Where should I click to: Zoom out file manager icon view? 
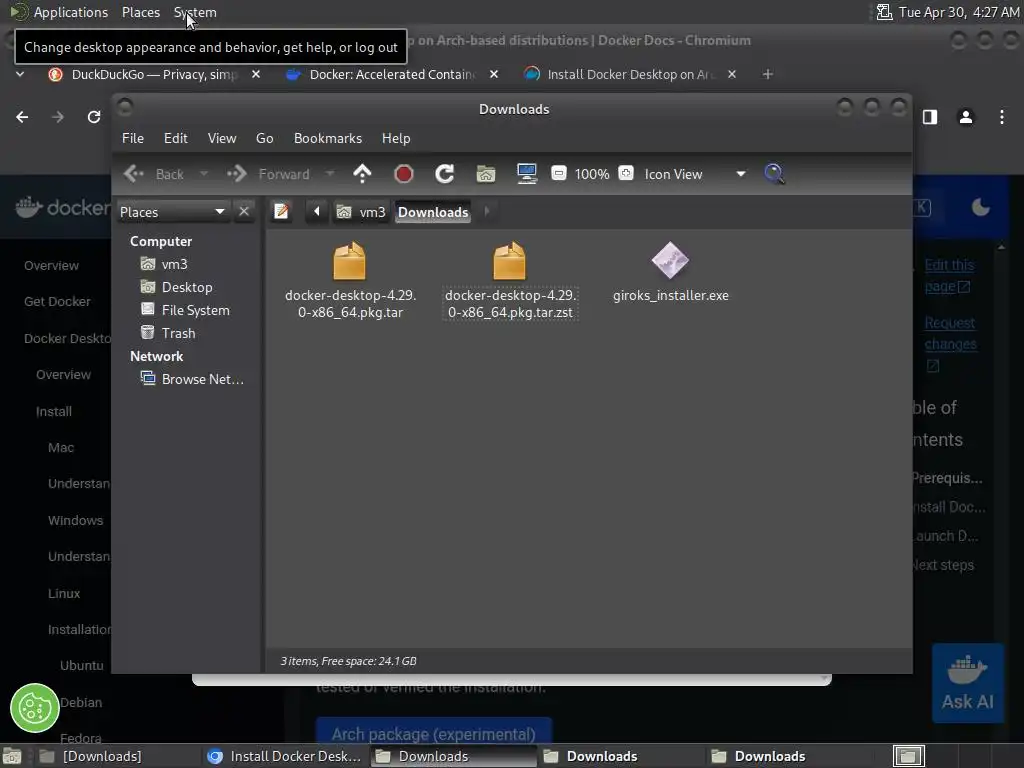click(558, 173)
